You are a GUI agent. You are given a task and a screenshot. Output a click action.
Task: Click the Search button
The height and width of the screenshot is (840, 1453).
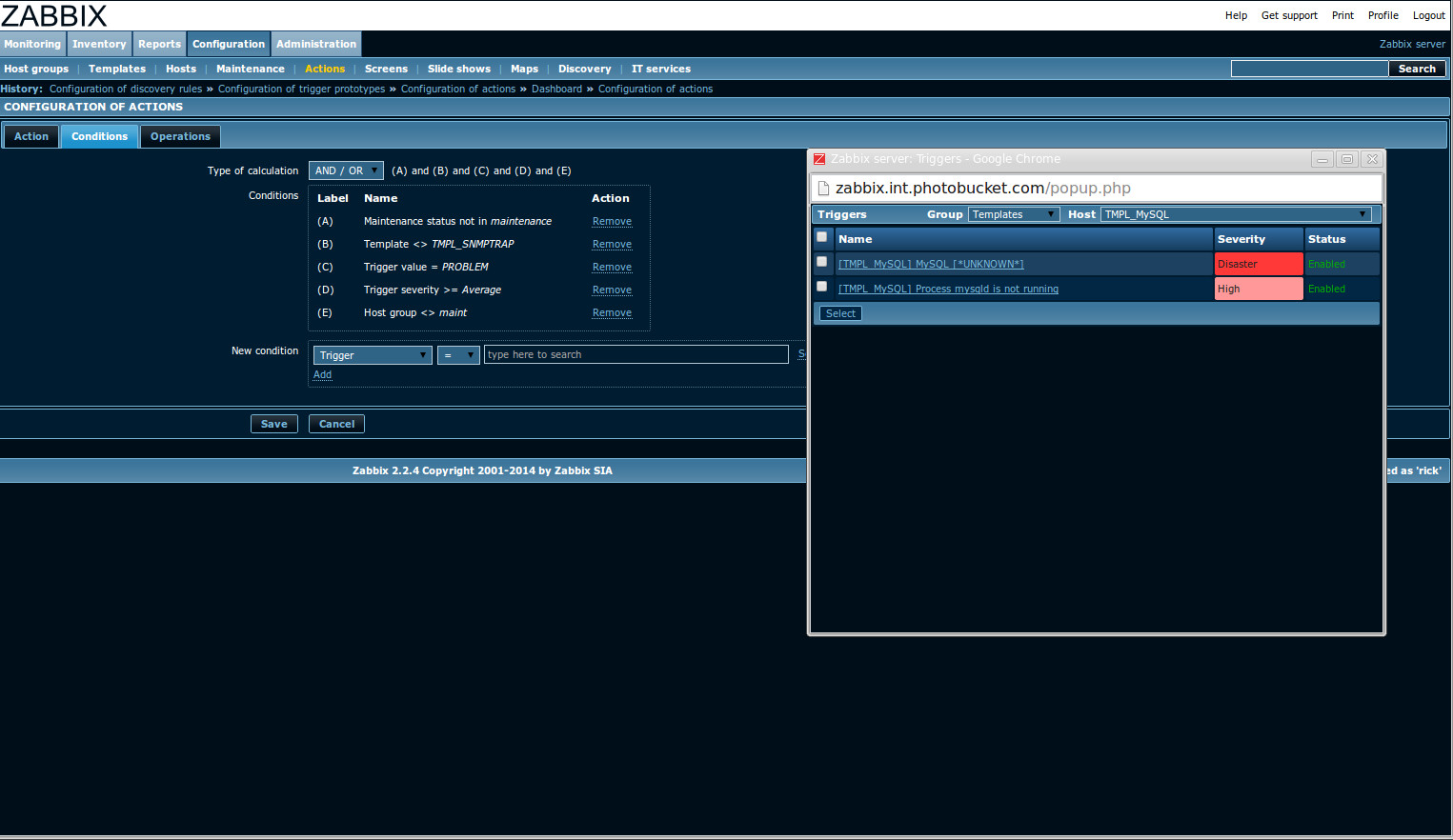1417,69
